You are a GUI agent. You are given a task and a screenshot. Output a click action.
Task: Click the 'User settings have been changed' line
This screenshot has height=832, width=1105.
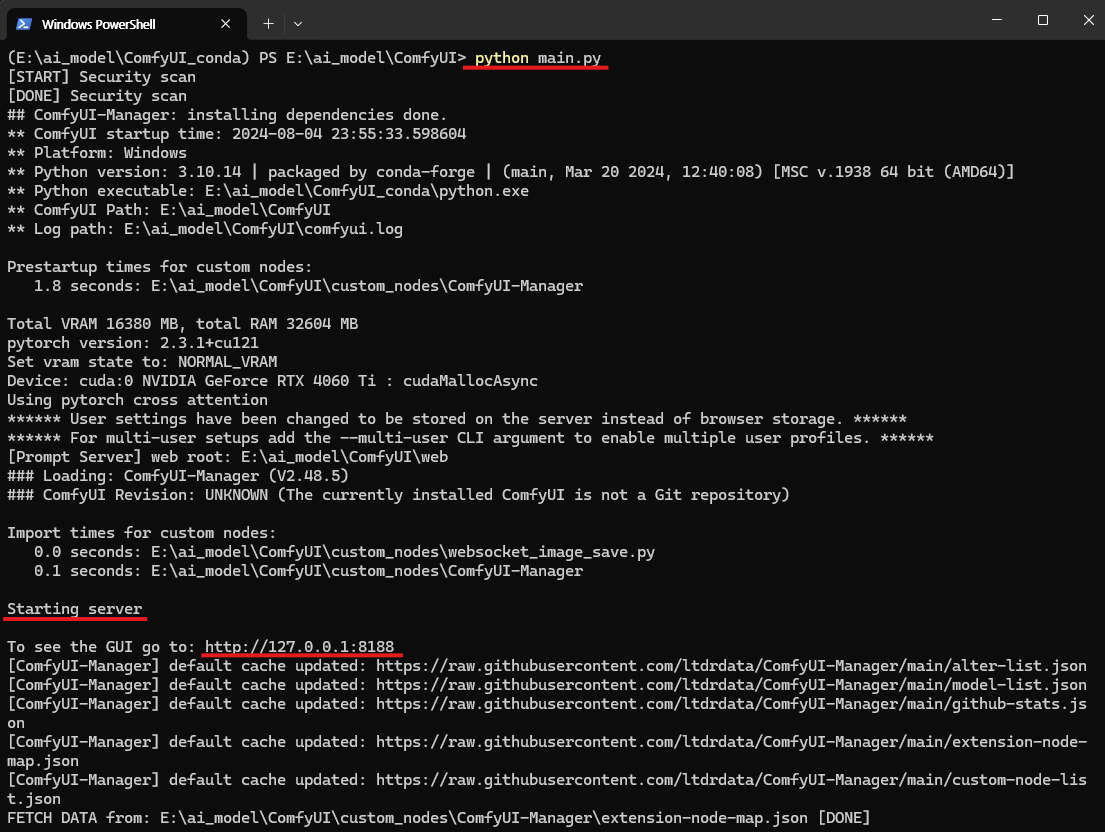[457, 419]
